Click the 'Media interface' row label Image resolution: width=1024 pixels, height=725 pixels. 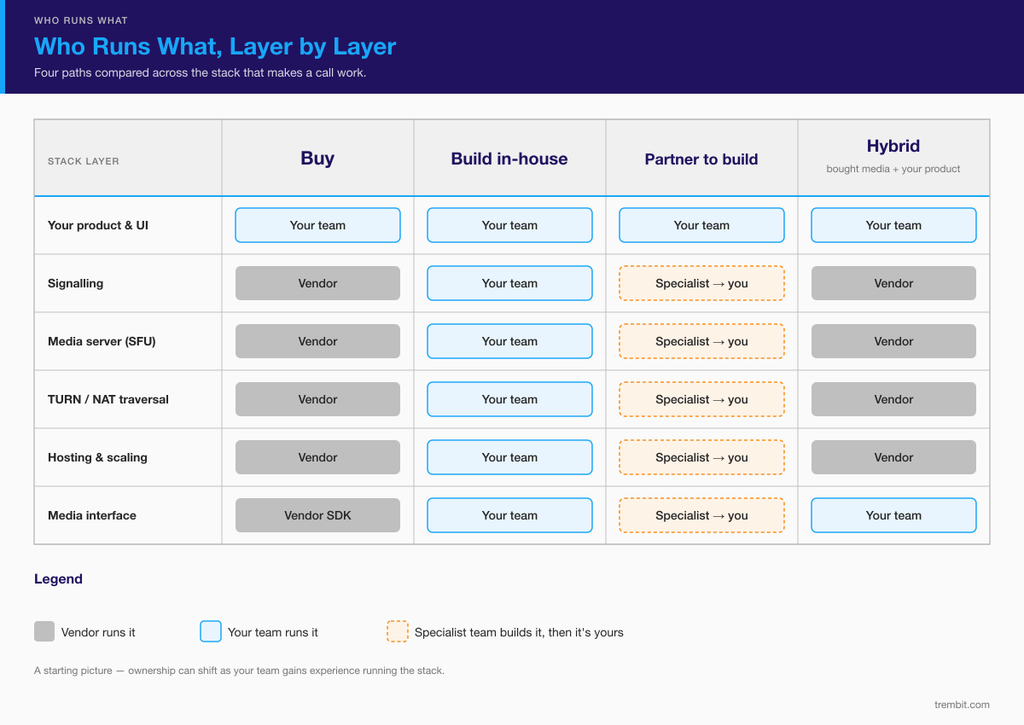(92, 515)
